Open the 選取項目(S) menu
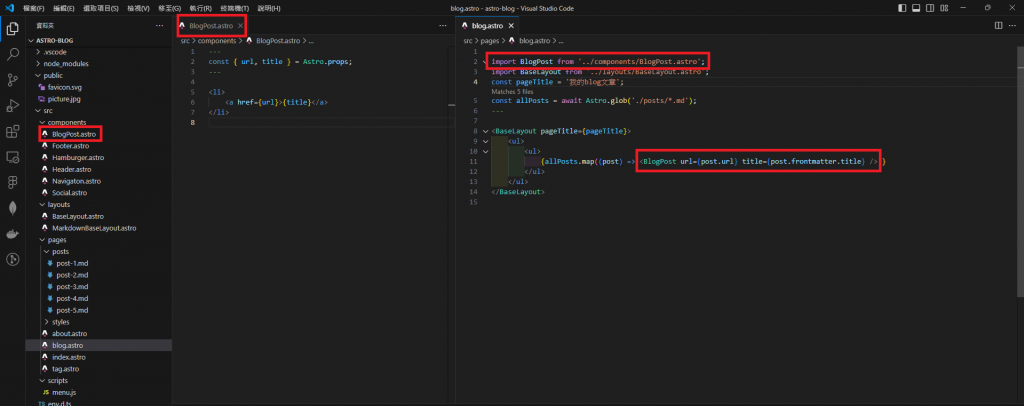 pyautogui.click(x=101, y=8)
